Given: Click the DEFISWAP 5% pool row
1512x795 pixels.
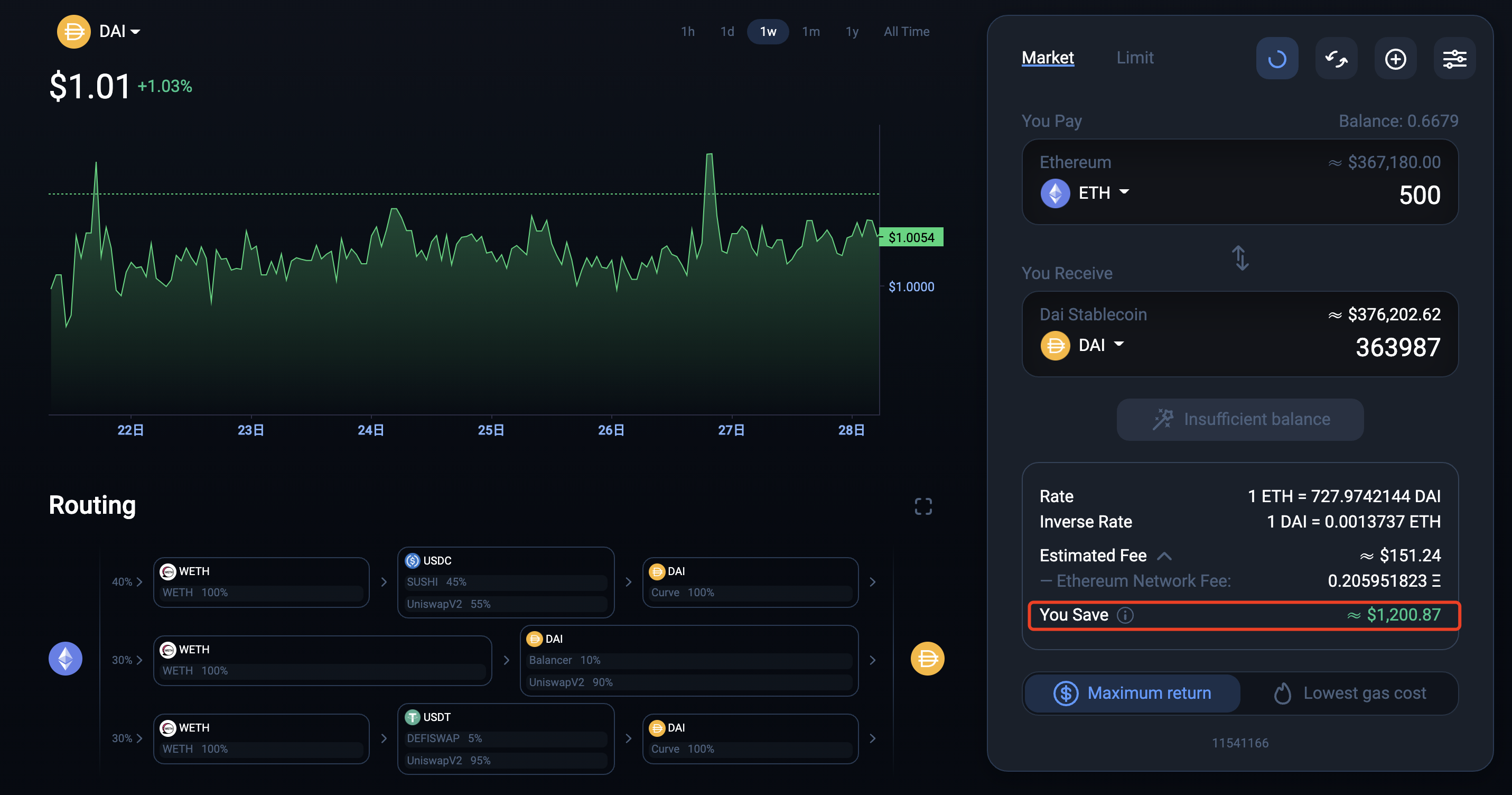Looking at the screenshot, I should click(x=506, y=738).
